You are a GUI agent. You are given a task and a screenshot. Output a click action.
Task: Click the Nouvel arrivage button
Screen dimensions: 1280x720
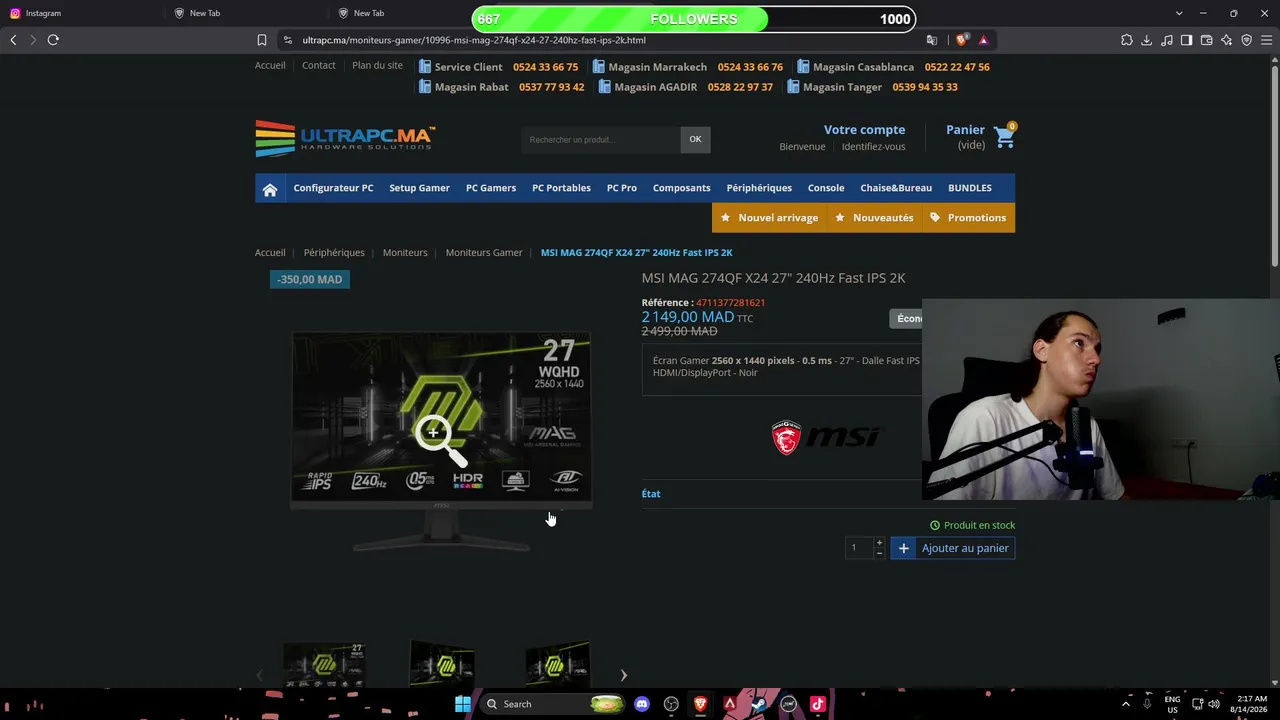pyautogui.click(x=769, y=218)
